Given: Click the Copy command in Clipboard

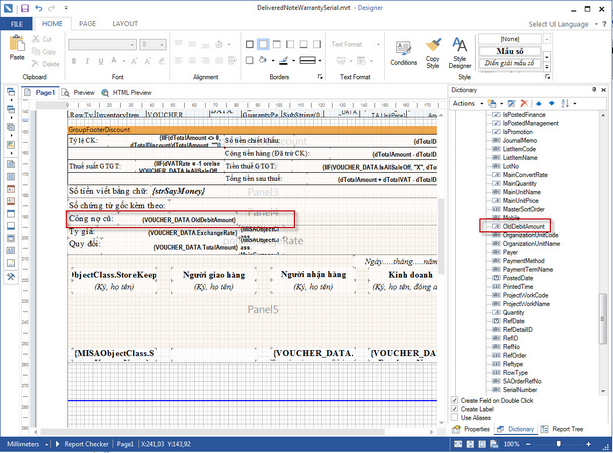Looking at the screenshot, I should pos(44,52).
